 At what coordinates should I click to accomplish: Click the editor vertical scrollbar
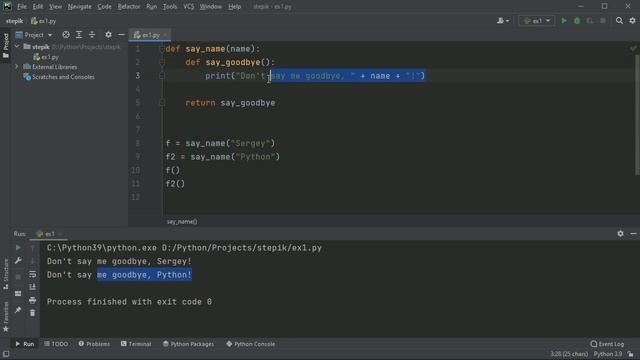tap(637, 114)
